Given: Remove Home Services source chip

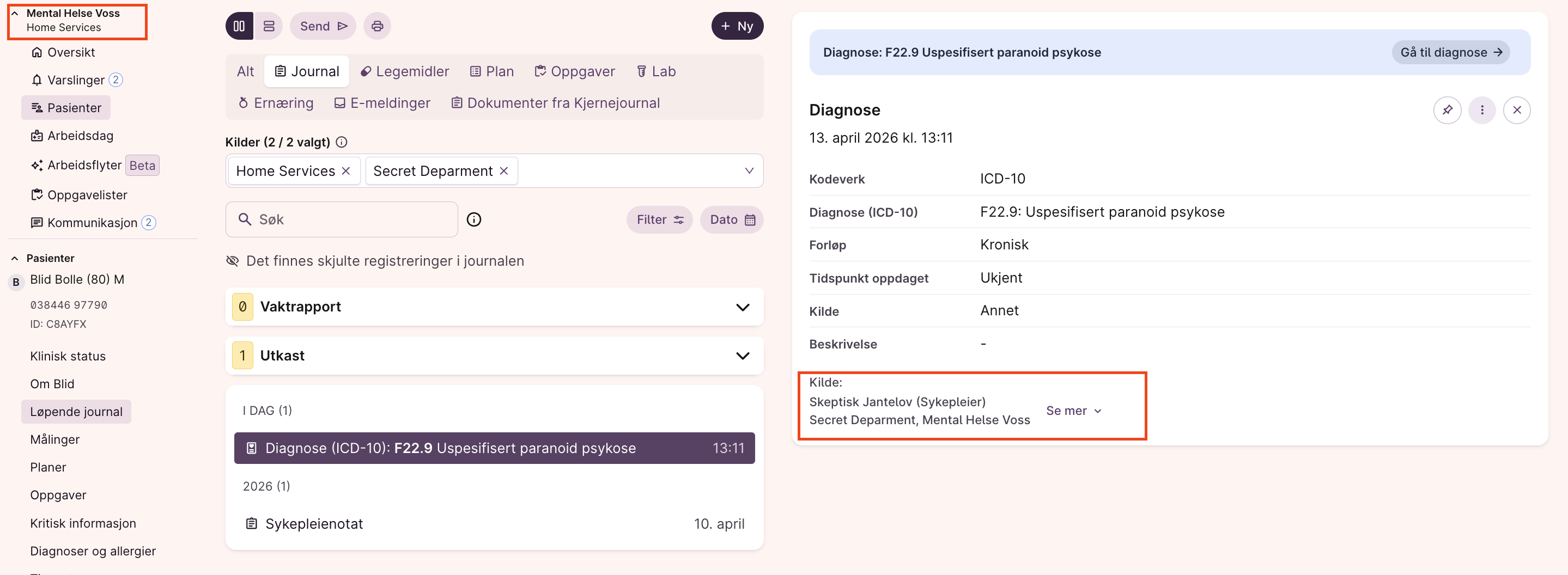Looking at the screenshot, I should tap(346, 171).
